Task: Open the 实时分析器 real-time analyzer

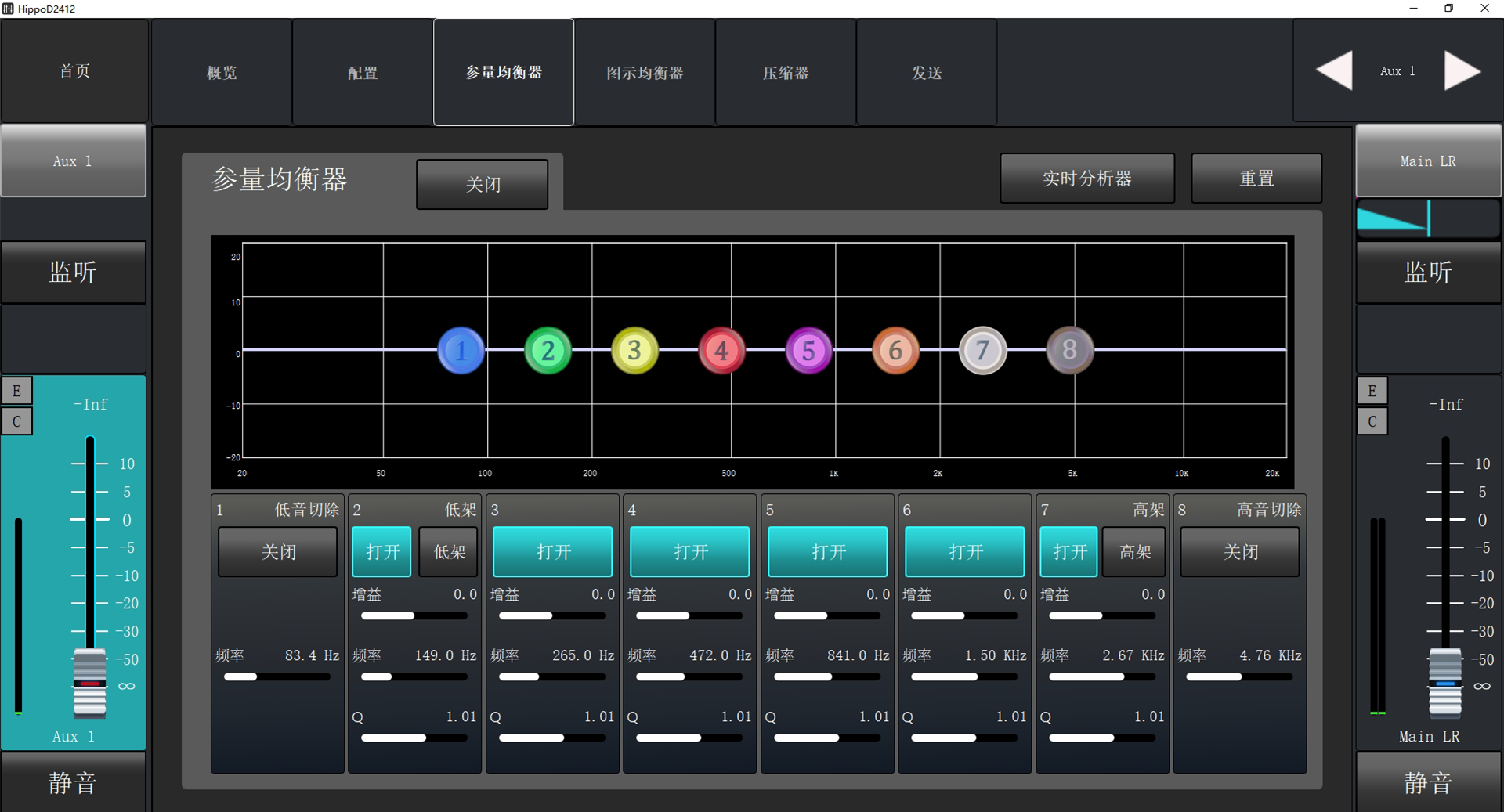Action: (1087, 179)
